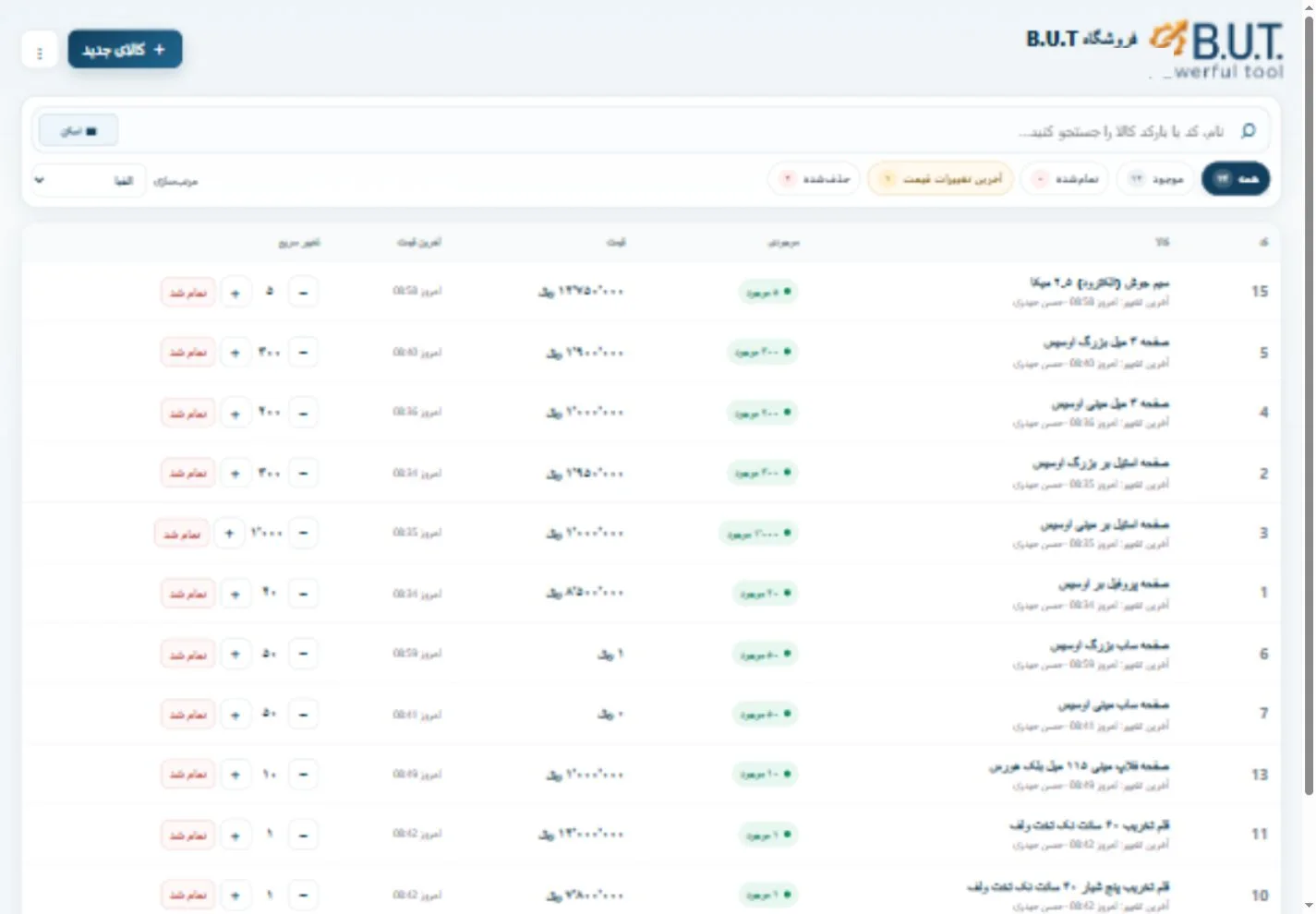Click the کالای جدید (New item) button

(125, 50)
